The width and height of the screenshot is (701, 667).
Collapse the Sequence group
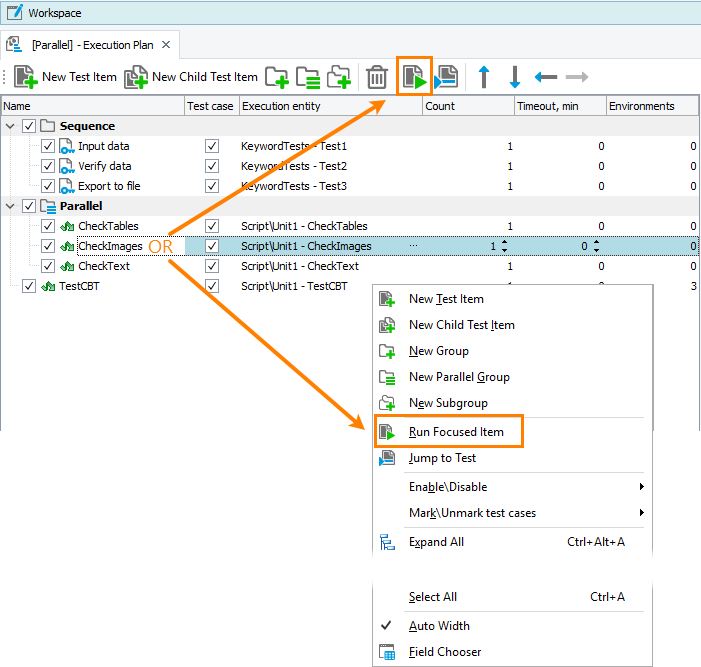tap(10, 126)
